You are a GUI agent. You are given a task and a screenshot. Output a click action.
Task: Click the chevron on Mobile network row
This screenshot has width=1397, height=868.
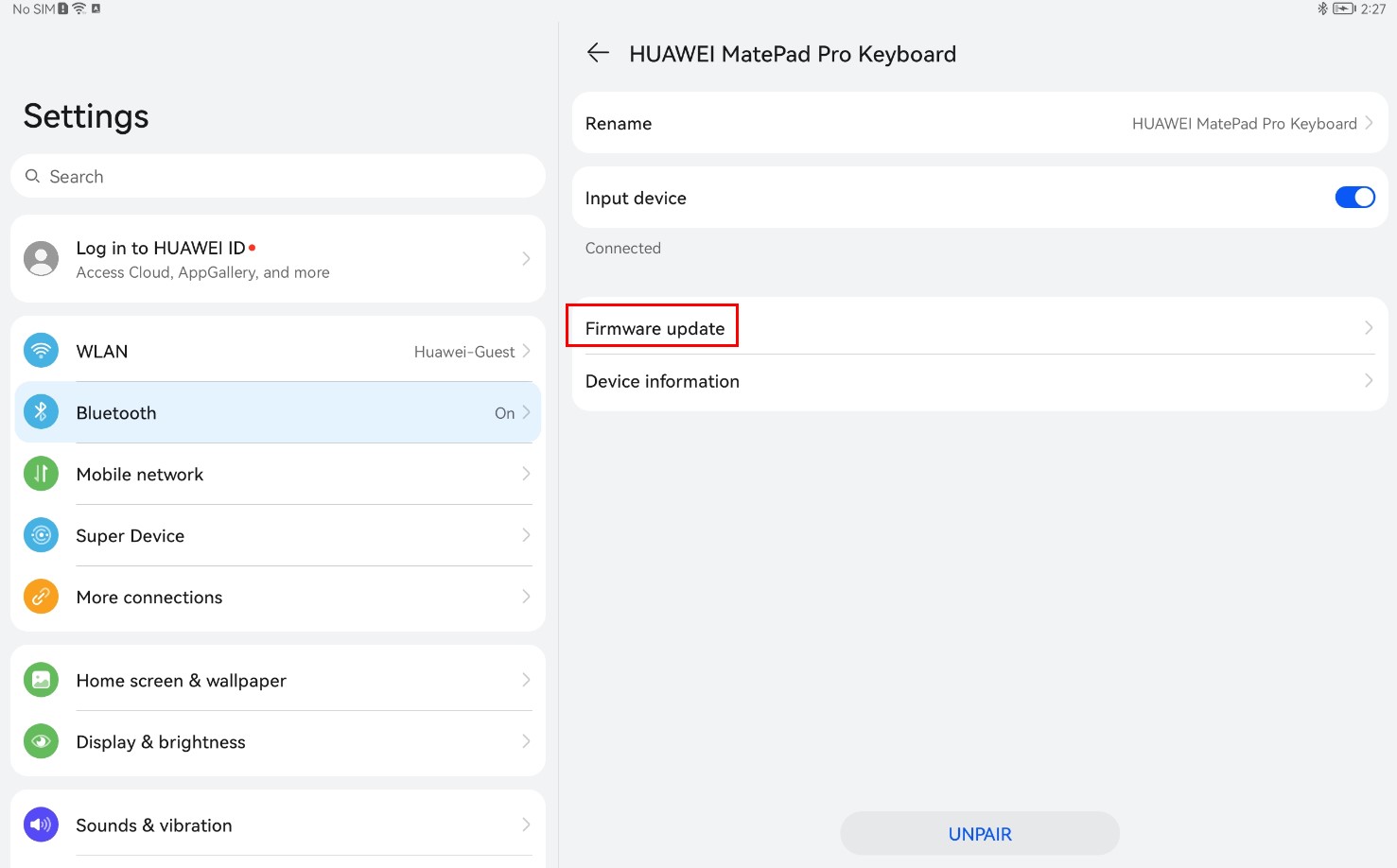pos(526,474)
